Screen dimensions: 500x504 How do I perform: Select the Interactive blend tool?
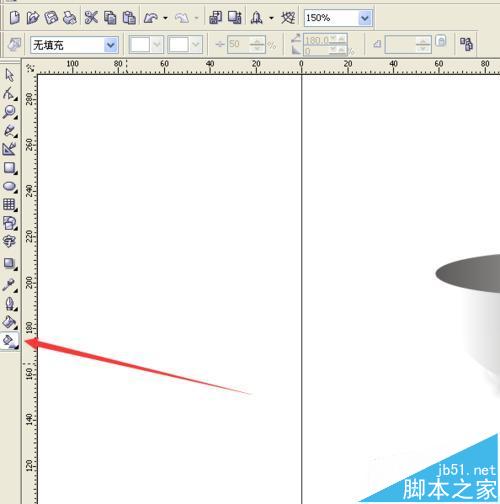point(10,264)
